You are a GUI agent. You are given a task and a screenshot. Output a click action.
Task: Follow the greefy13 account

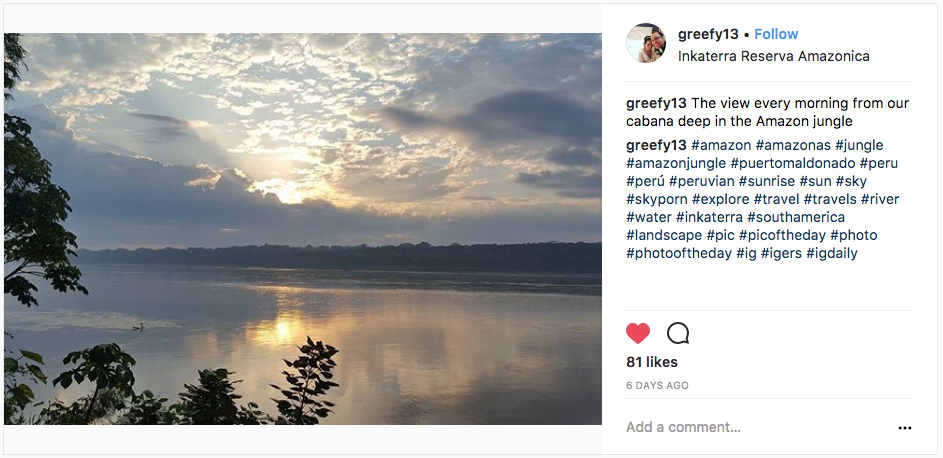coord(776,34)
